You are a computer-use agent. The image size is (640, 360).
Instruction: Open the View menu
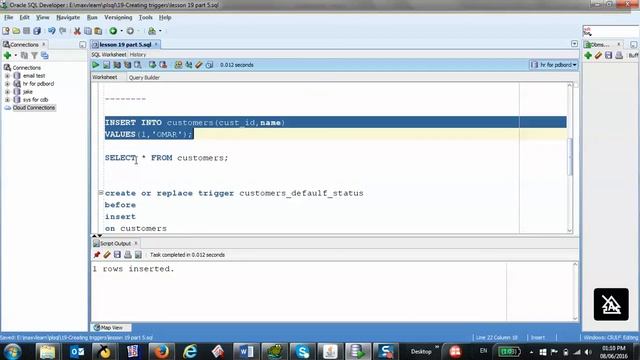[x=42, y=18]
